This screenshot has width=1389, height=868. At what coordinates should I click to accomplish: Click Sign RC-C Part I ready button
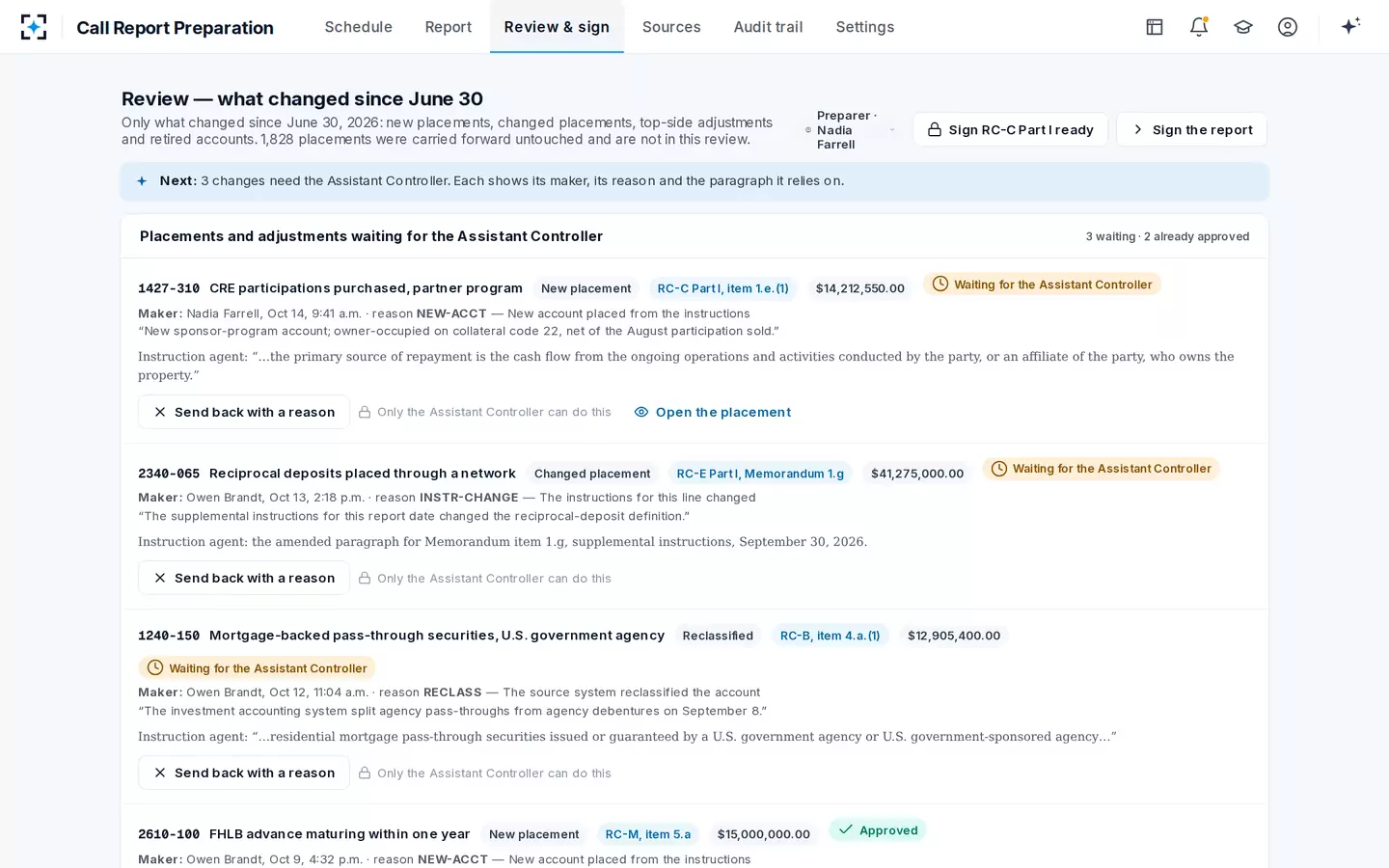pyautogui.click(x=1011, y=129)
